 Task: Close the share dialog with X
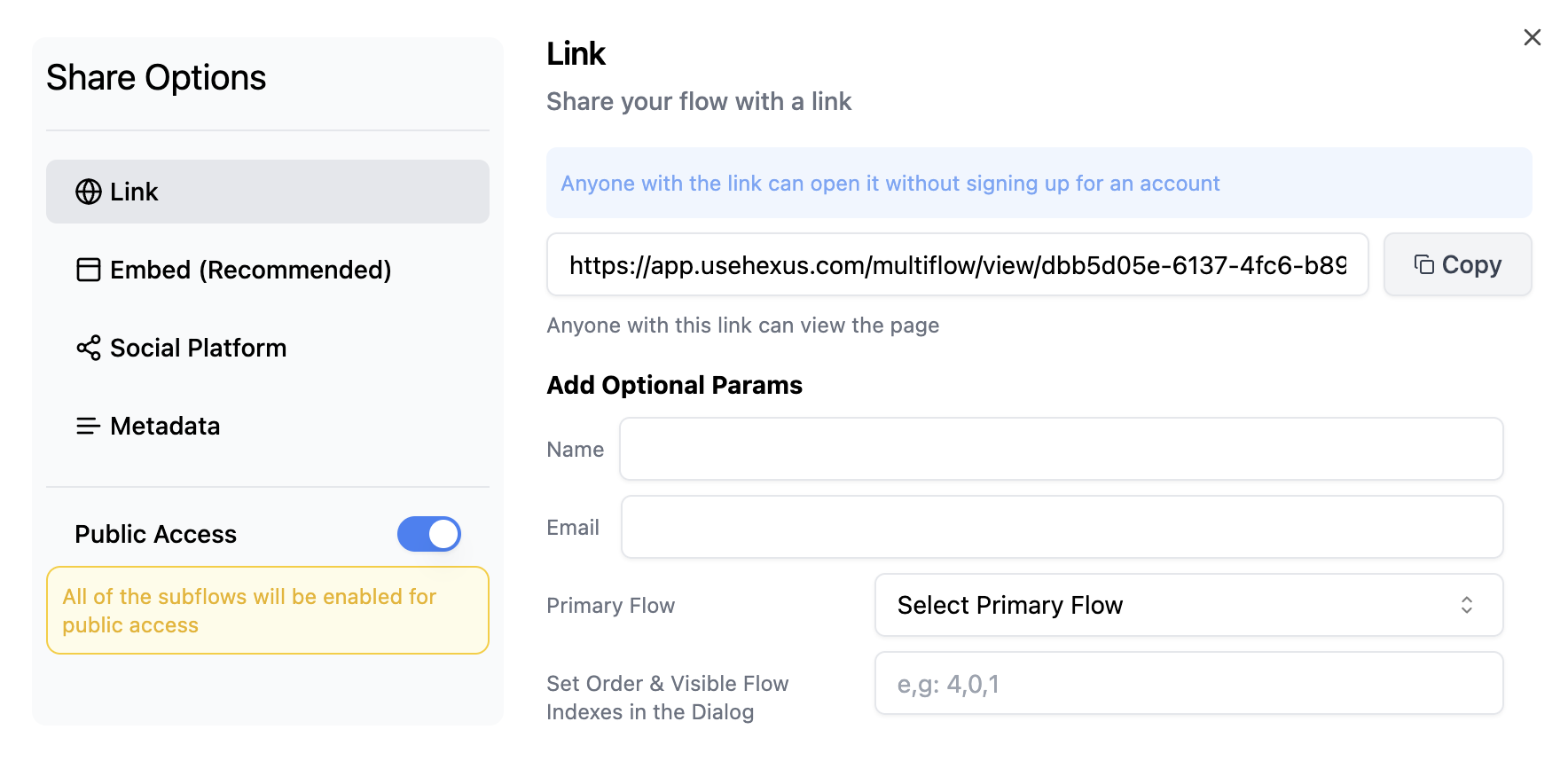(1533, 37)
